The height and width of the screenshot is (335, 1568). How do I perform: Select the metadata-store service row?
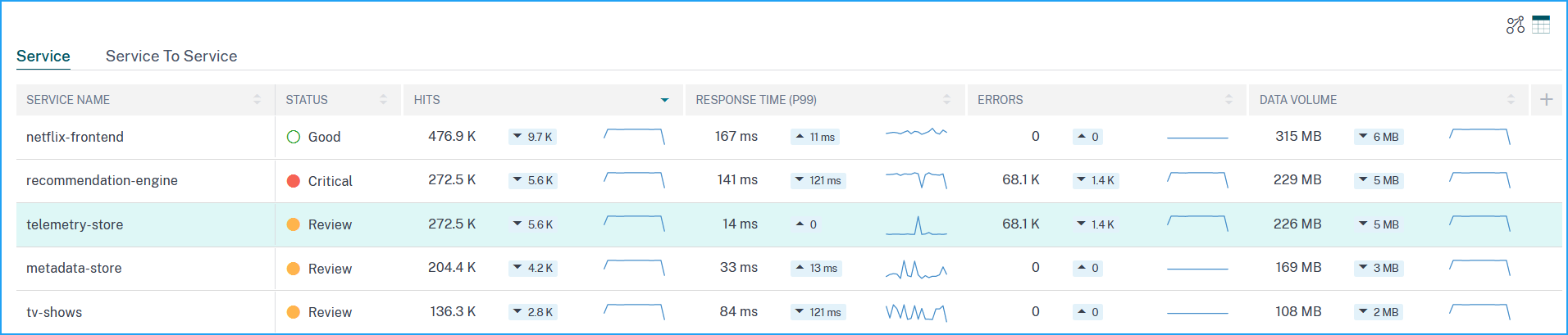74,268
